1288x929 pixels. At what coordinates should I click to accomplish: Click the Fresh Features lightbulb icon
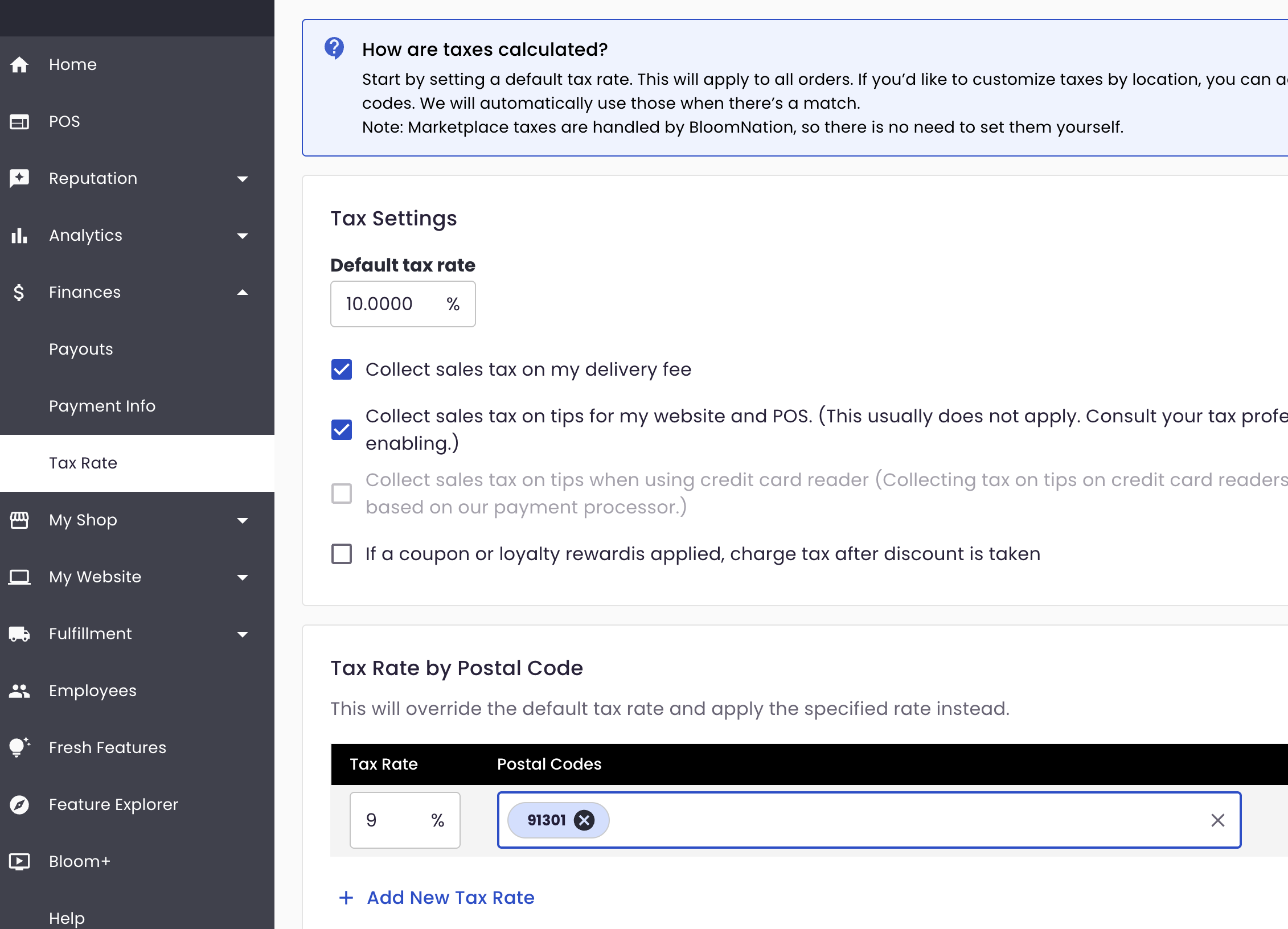pos(19,747)
